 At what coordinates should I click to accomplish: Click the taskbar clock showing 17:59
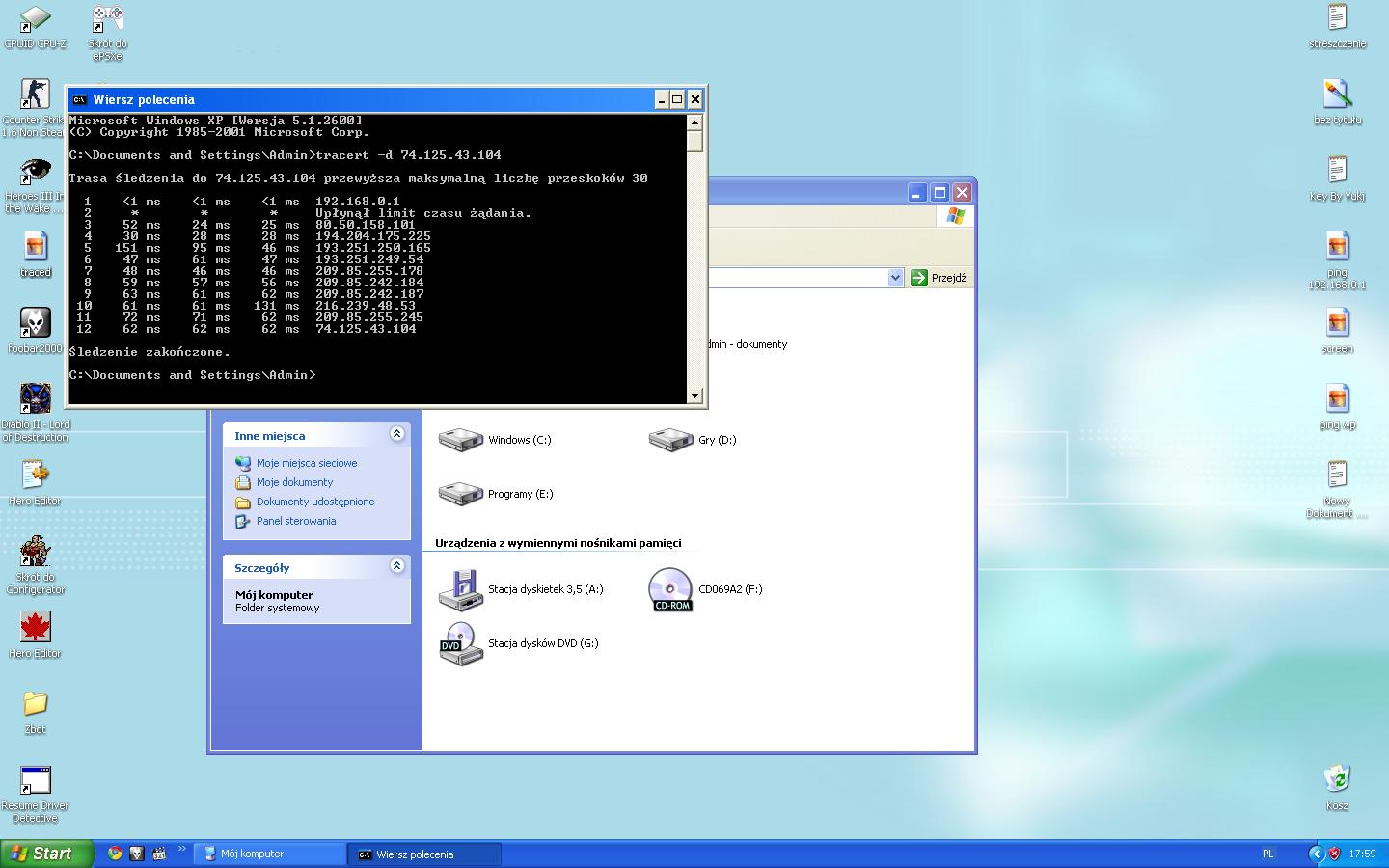click(1362, 854)
